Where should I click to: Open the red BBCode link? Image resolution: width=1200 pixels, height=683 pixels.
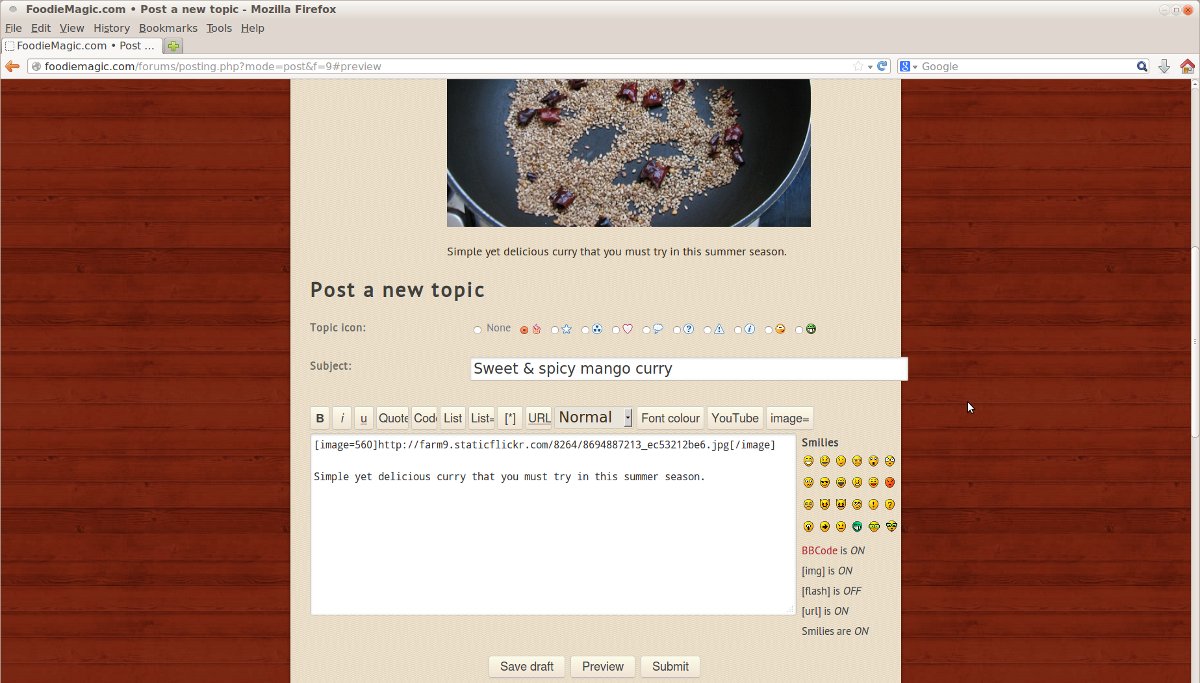pos(819,551)
